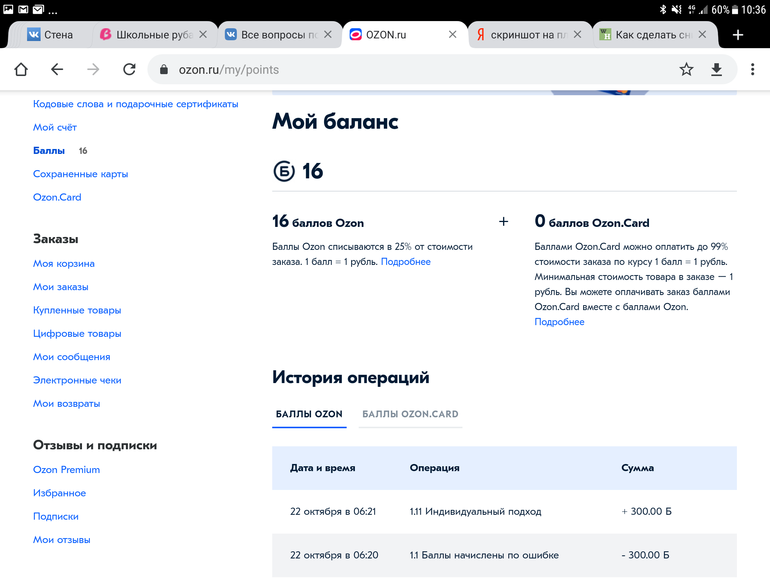Open a new tab with plus icon
This screenshot has width=770, height=578.
tap(738, 34)
